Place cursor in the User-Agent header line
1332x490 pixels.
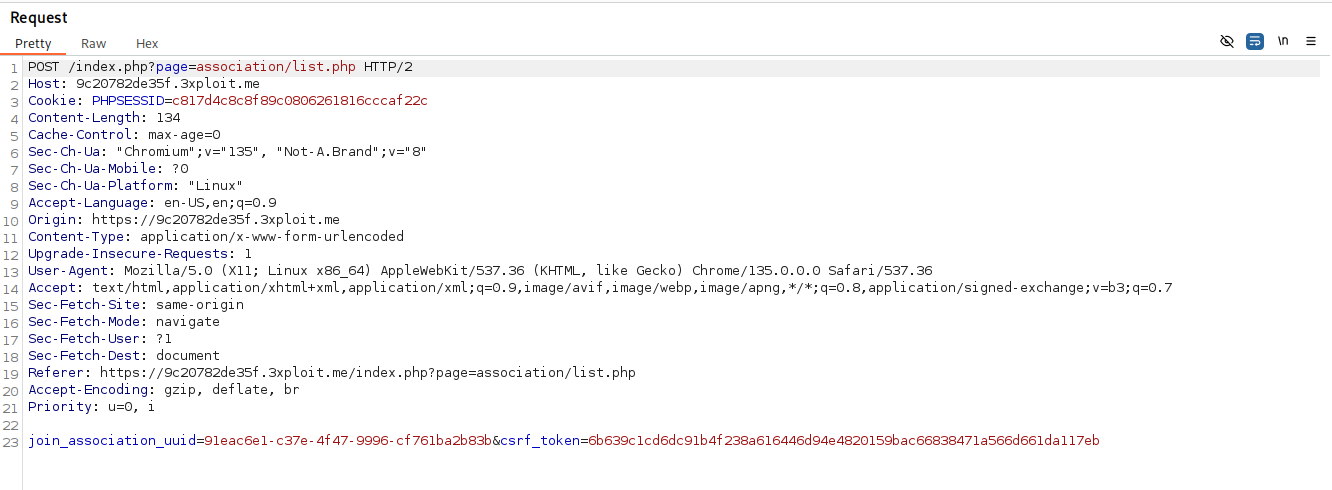click(500, 271)
